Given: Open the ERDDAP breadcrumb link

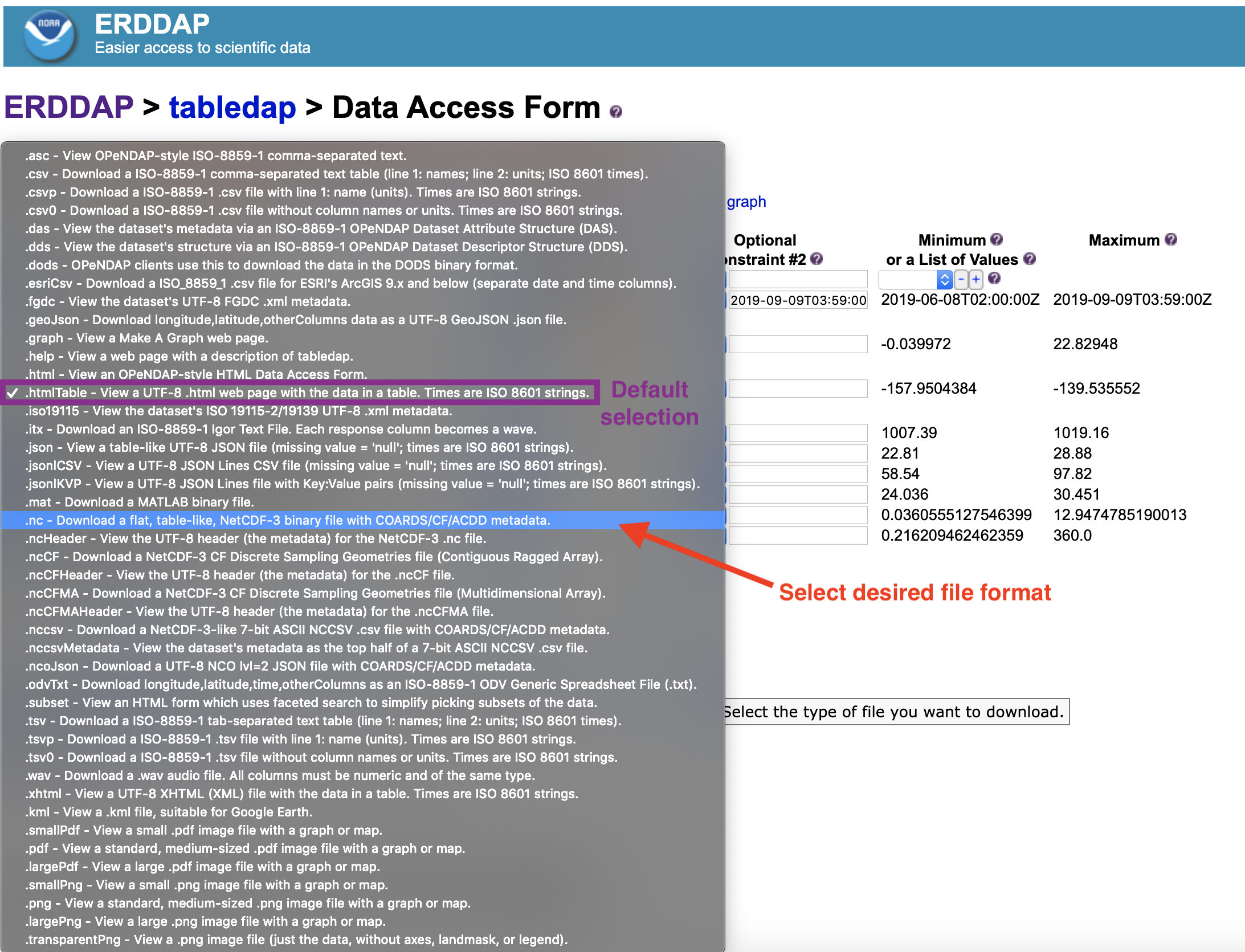Looking at the screenshot, I should point(69,107).
